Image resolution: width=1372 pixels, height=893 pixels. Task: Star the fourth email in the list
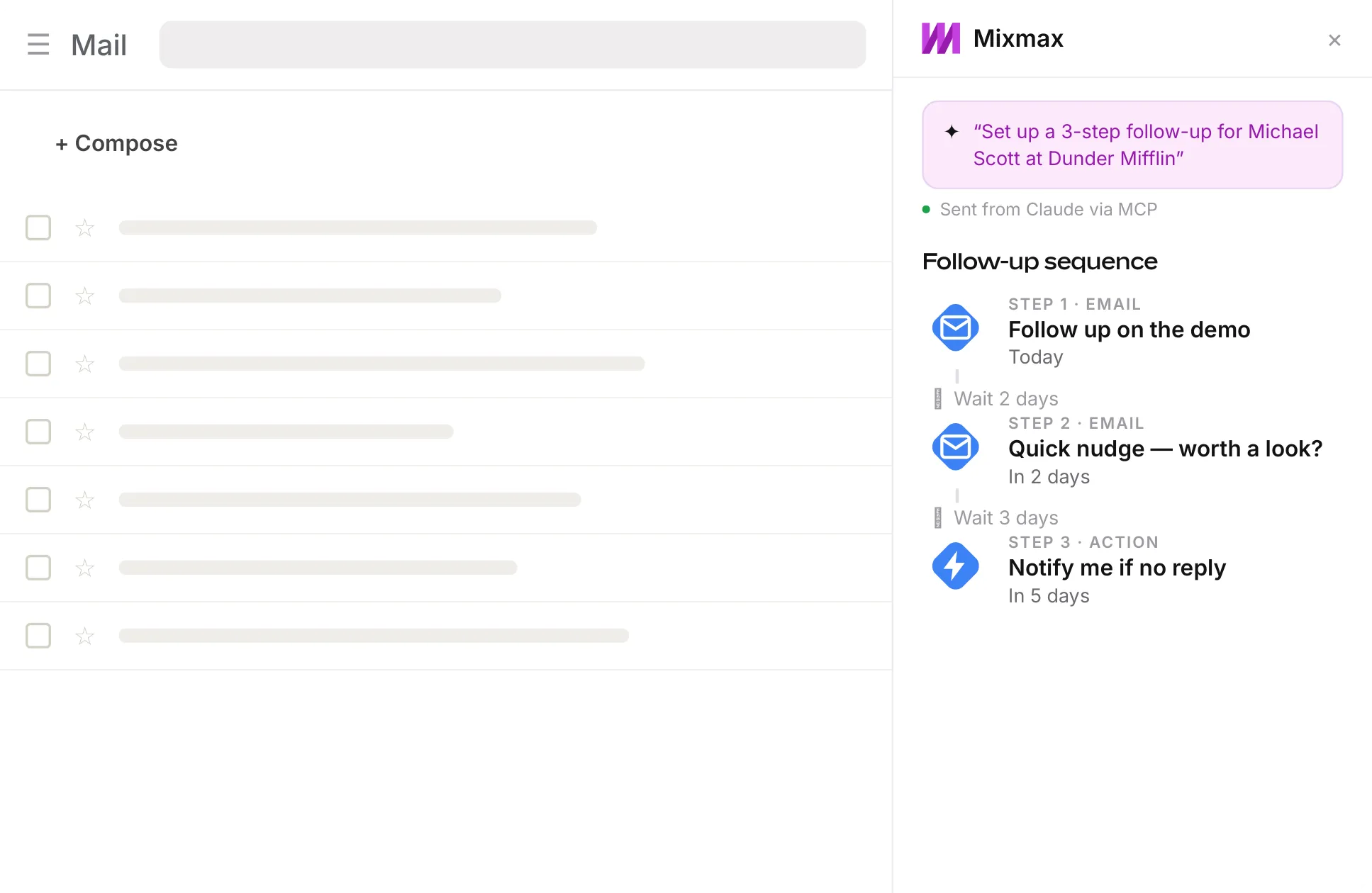(84, 432)
